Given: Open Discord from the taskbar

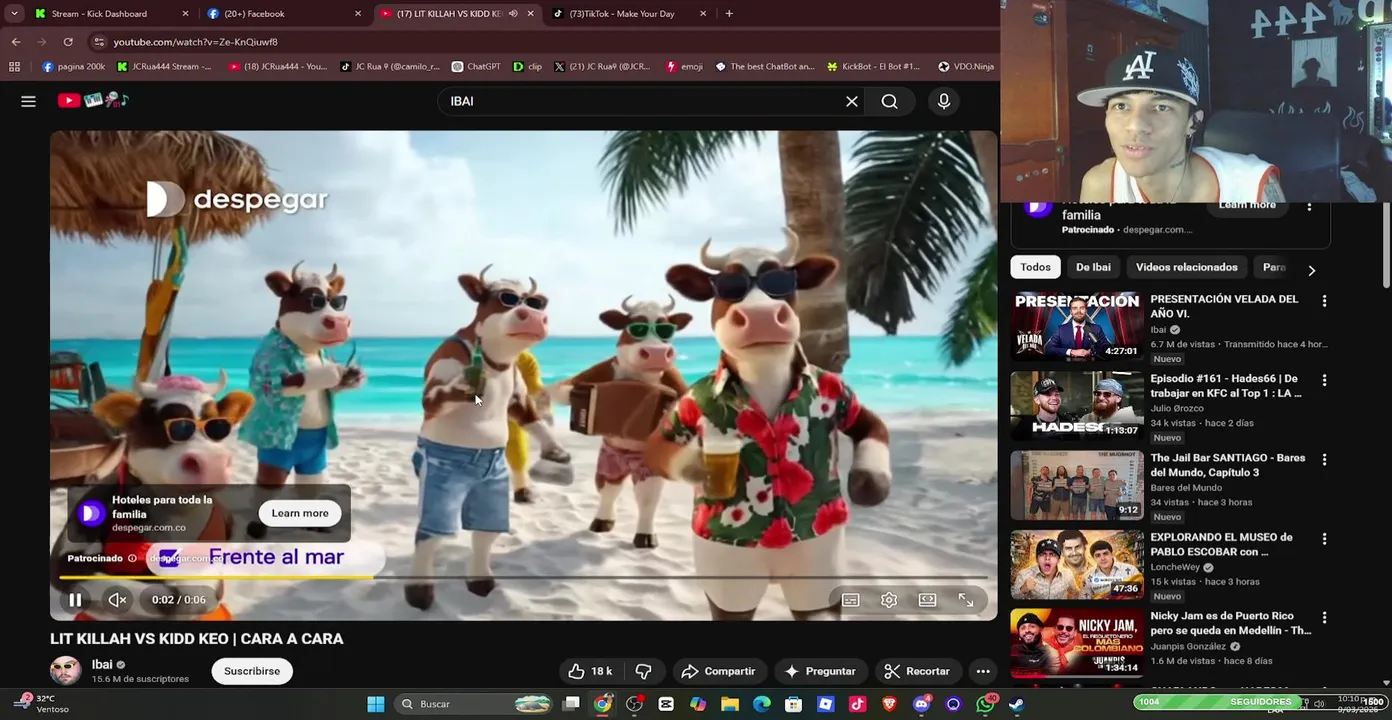Looking at the screenshot, I should (x=921, y=704).
